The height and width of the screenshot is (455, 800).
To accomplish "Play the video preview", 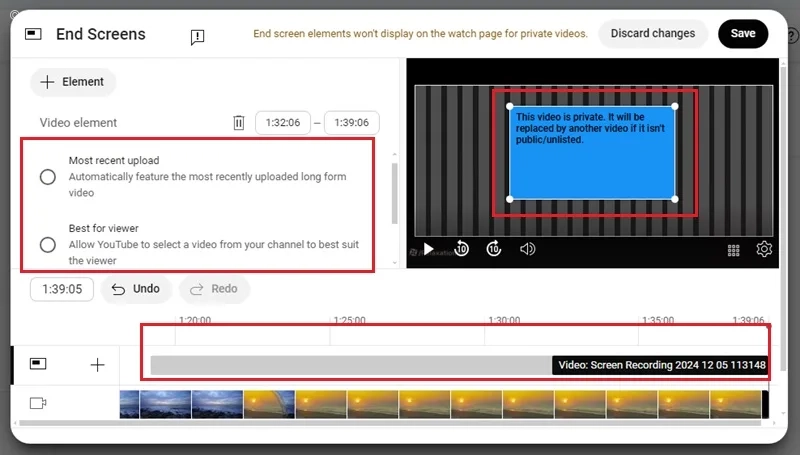I will (429, 249).
